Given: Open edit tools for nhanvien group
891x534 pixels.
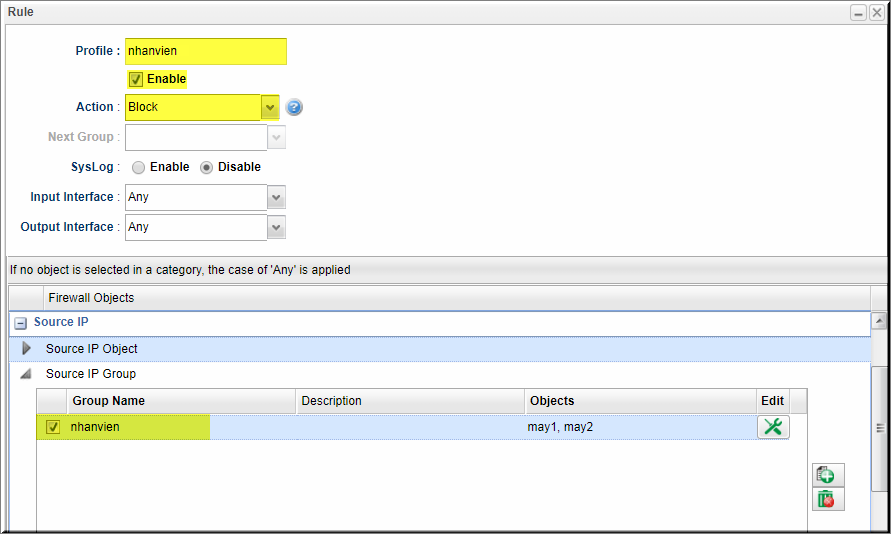Looking at the screenshot, I should [773, 427].
